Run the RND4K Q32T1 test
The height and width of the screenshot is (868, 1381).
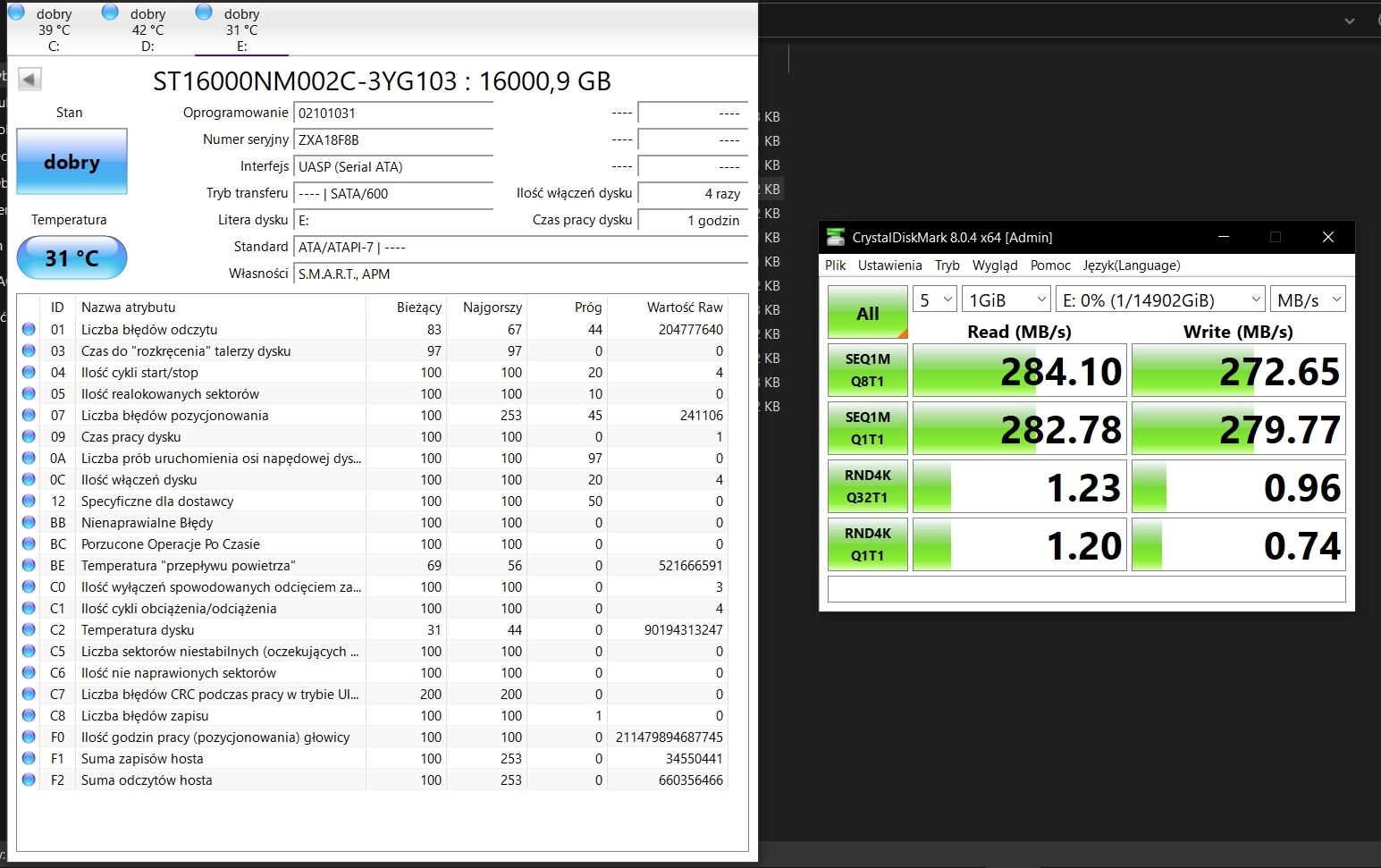click(867, 486)
